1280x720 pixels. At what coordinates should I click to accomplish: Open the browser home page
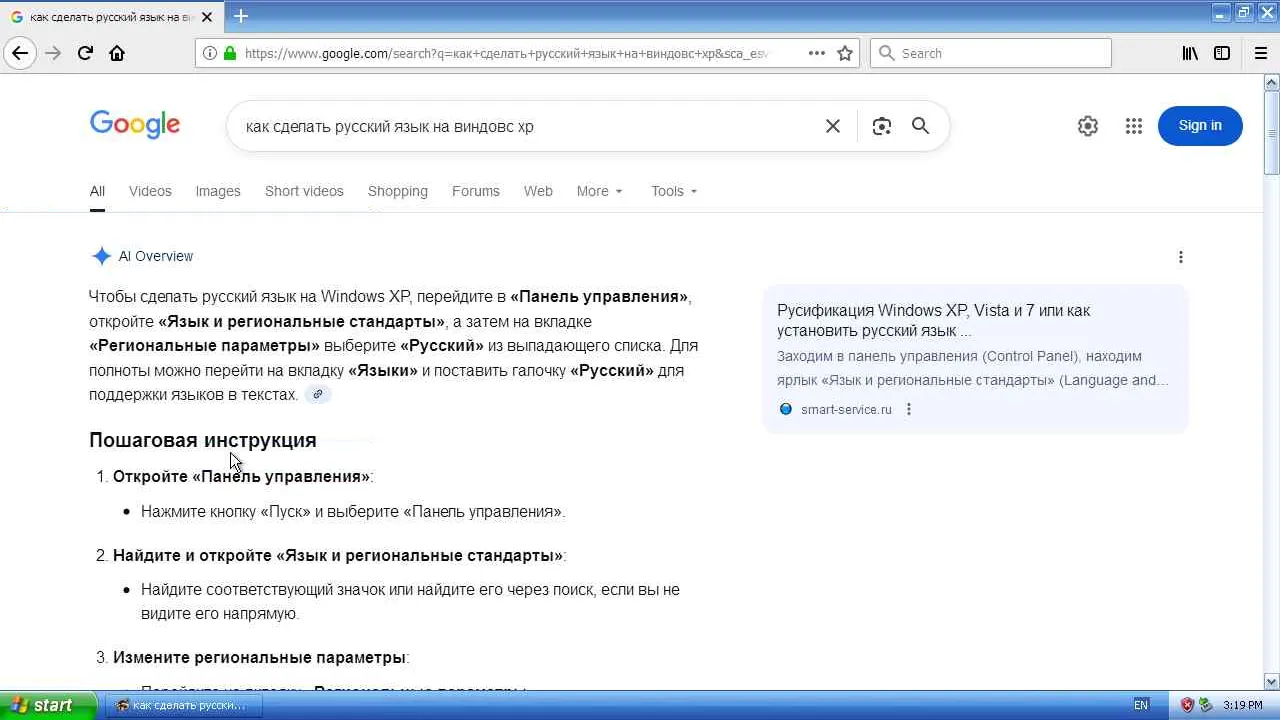point(117,53)
